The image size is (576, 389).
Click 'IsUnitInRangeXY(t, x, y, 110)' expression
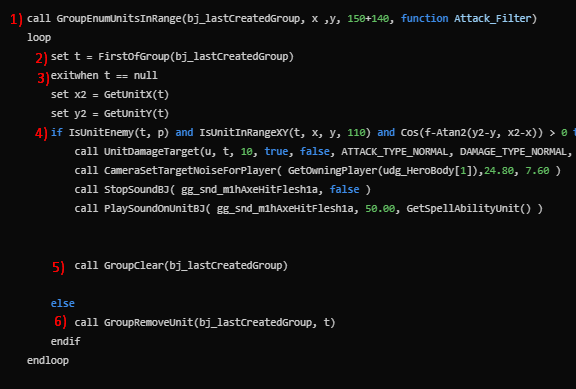point(285,133)
